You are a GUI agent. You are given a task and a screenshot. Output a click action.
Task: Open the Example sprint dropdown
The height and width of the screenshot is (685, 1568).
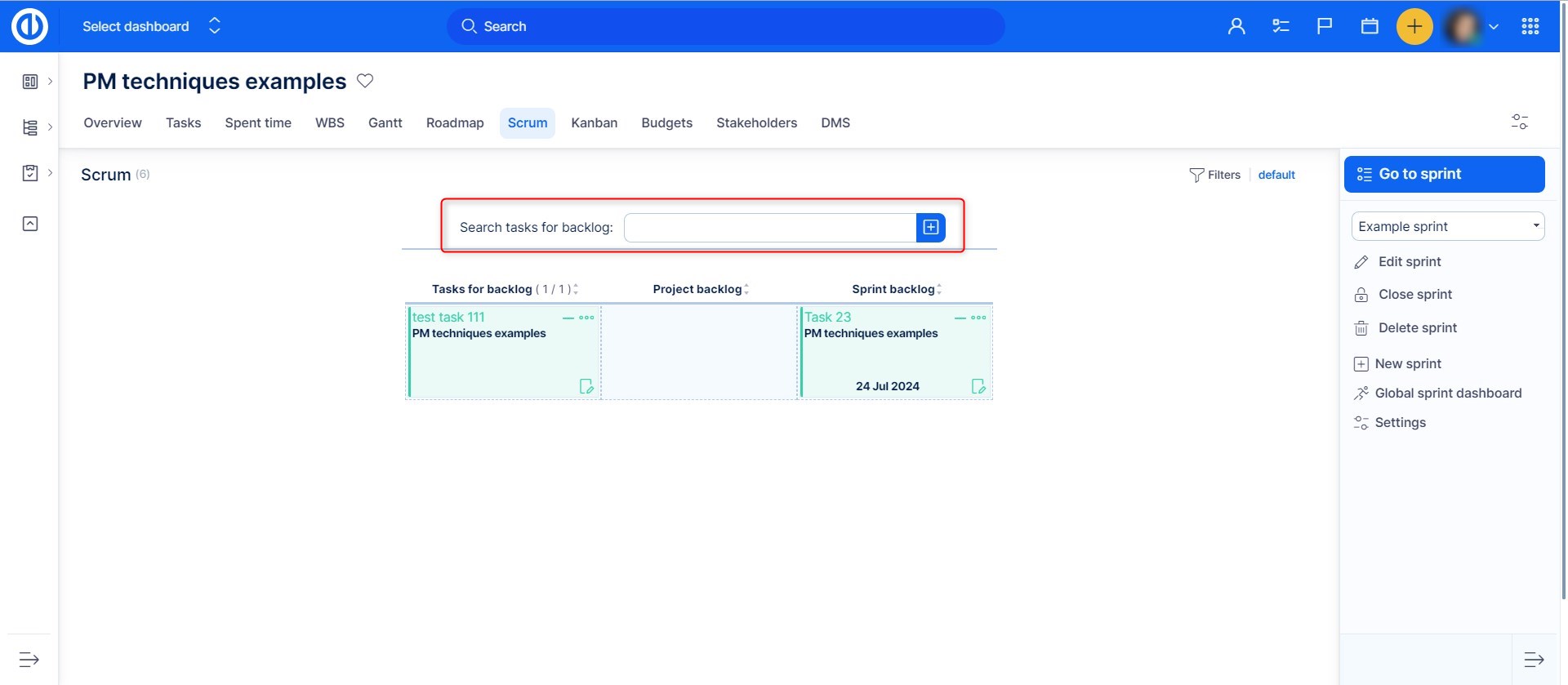click(1447, 226)
